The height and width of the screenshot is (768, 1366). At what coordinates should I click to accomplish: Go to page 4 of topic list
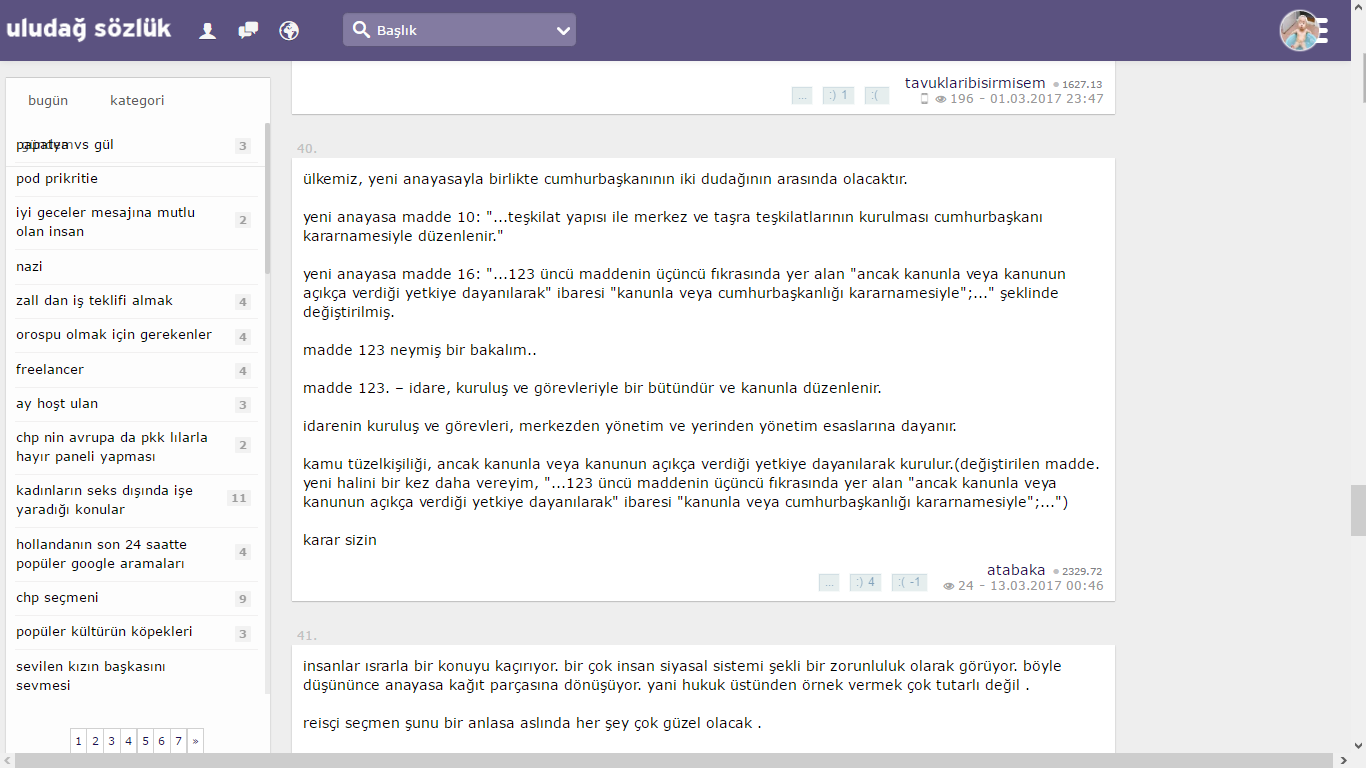click(x=128, y=741)
